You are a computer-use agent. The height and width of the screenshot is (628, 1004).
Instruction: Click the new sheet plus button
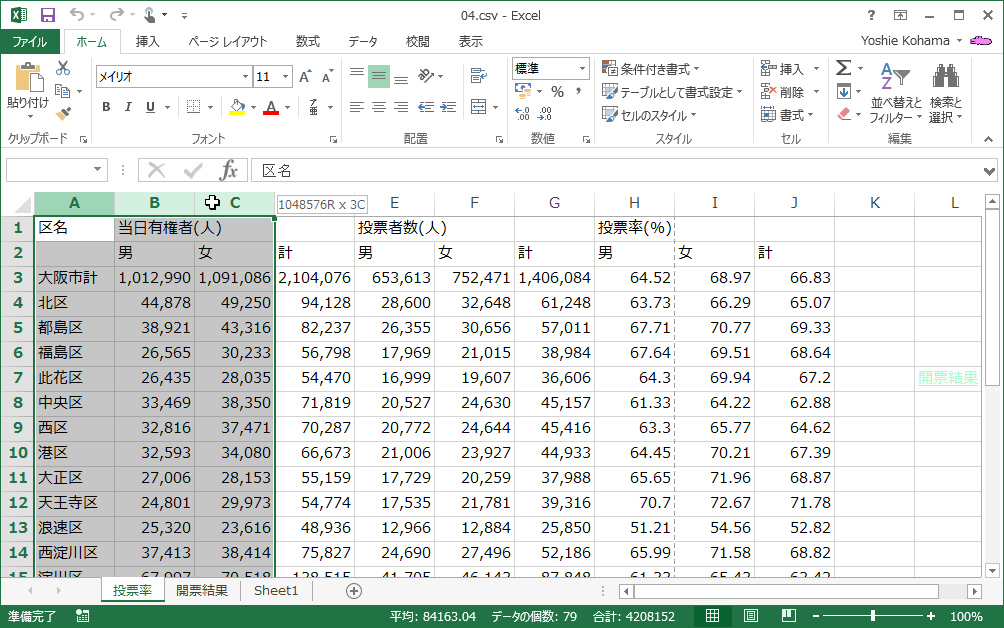[x=353, y=591]
